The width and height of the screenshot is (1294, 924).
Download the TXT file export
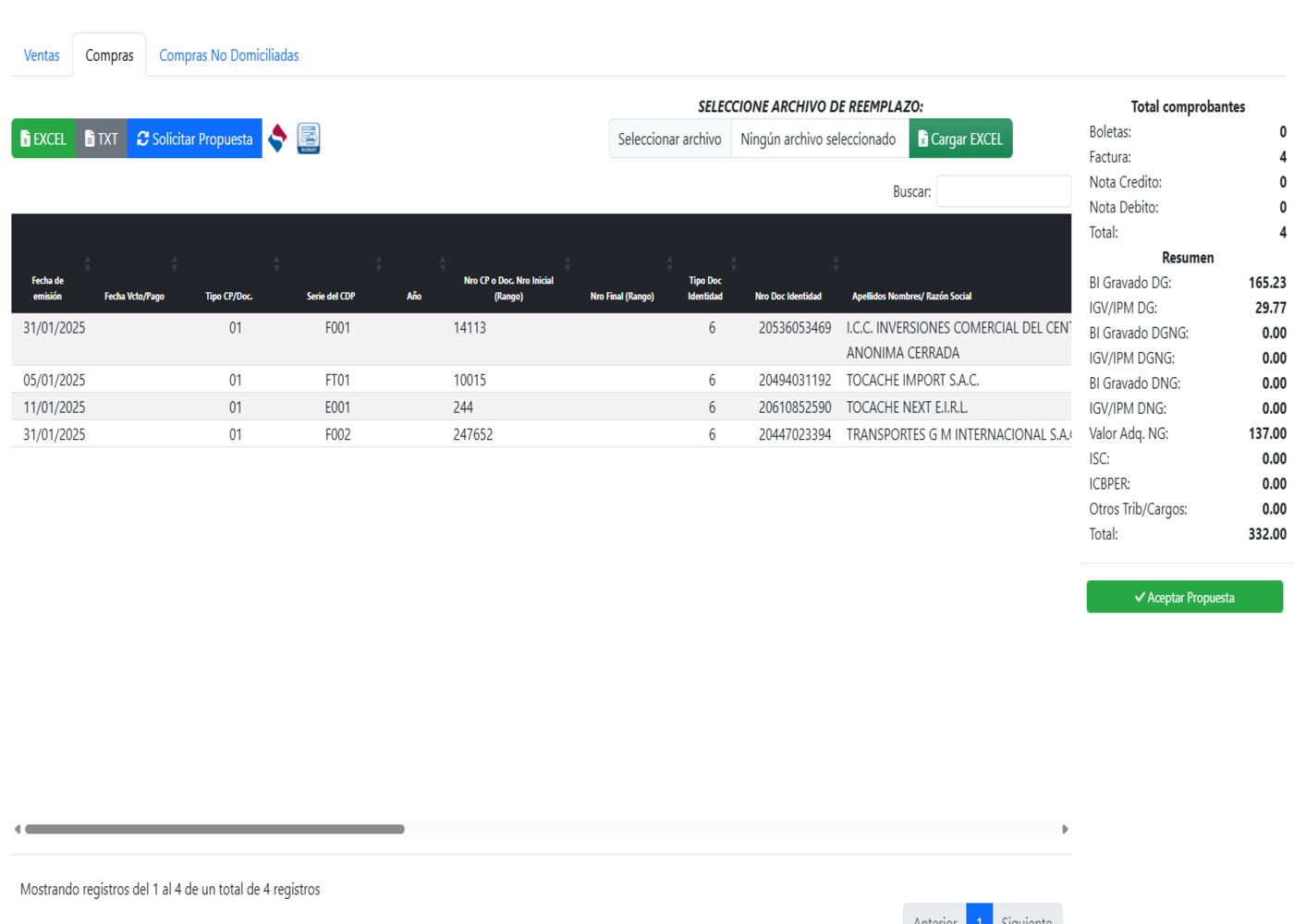coord(102,139)
